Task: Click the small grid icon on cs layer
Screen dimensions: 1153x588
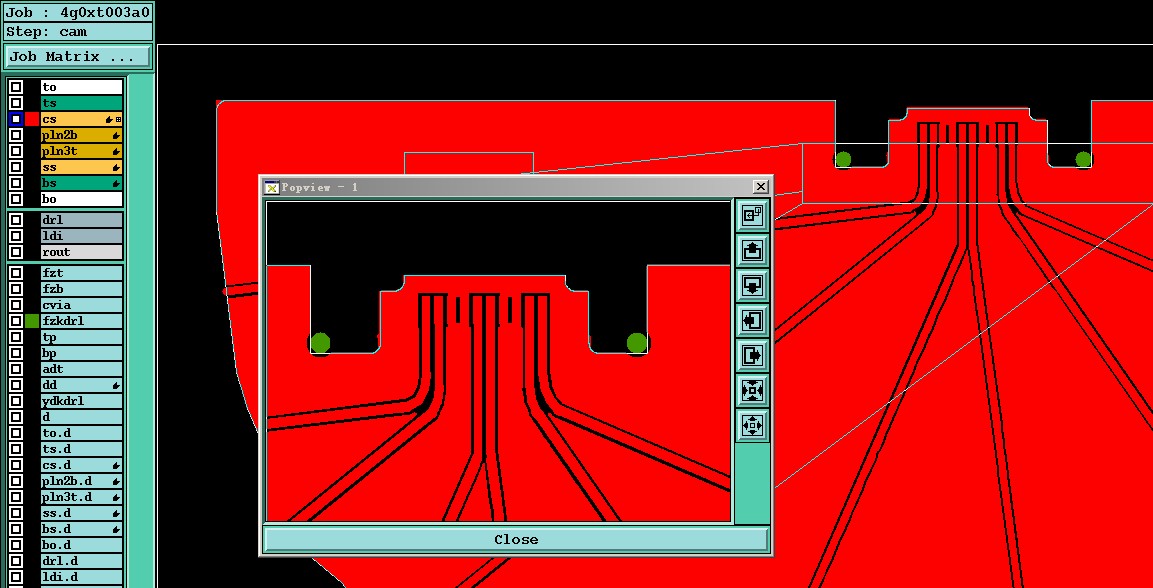Action: click(118, 119)
